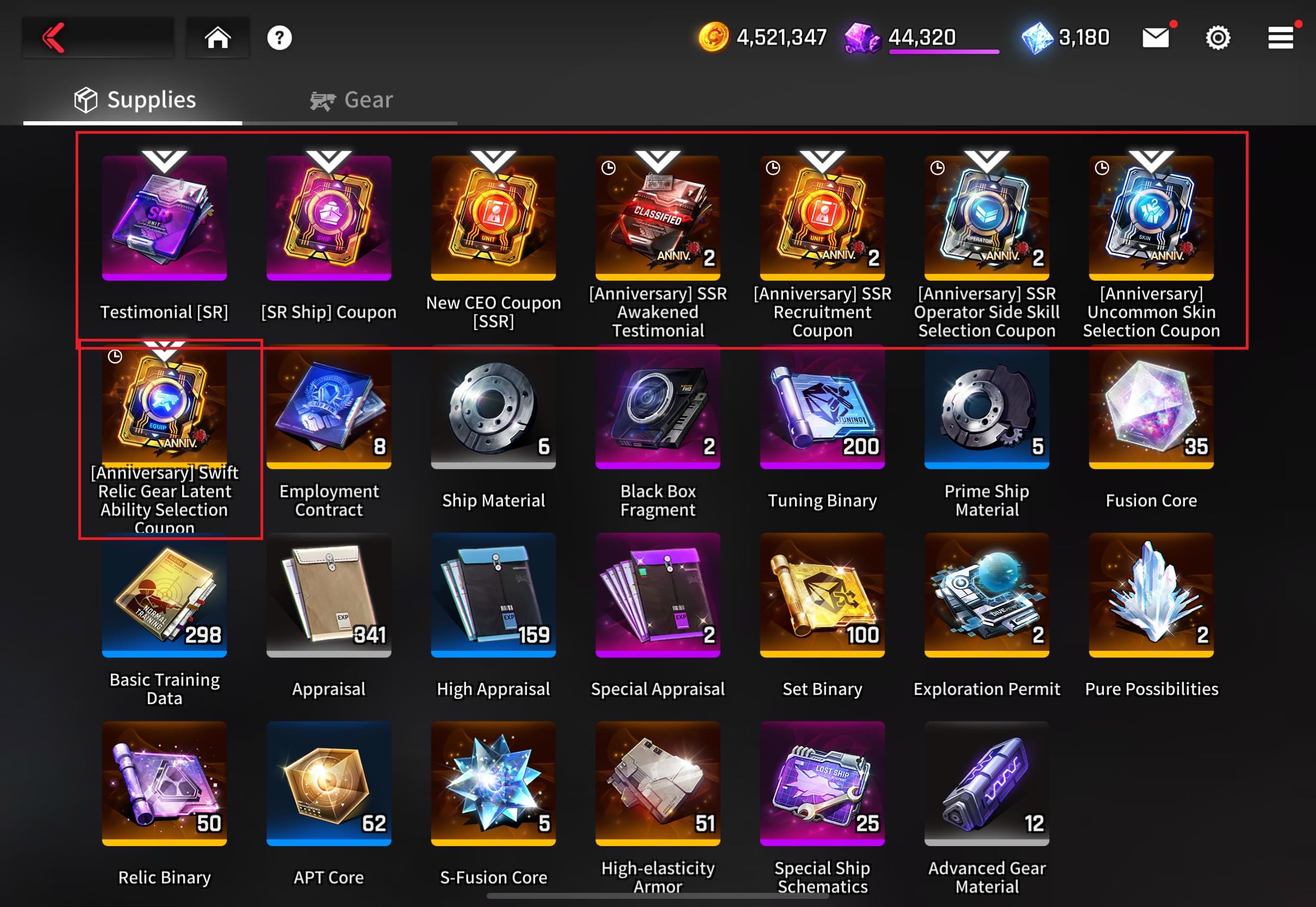This screenshot has height=907, width=1316.
Task: Open the hamburger menu icon
Action: click(x=1281, y=38)
